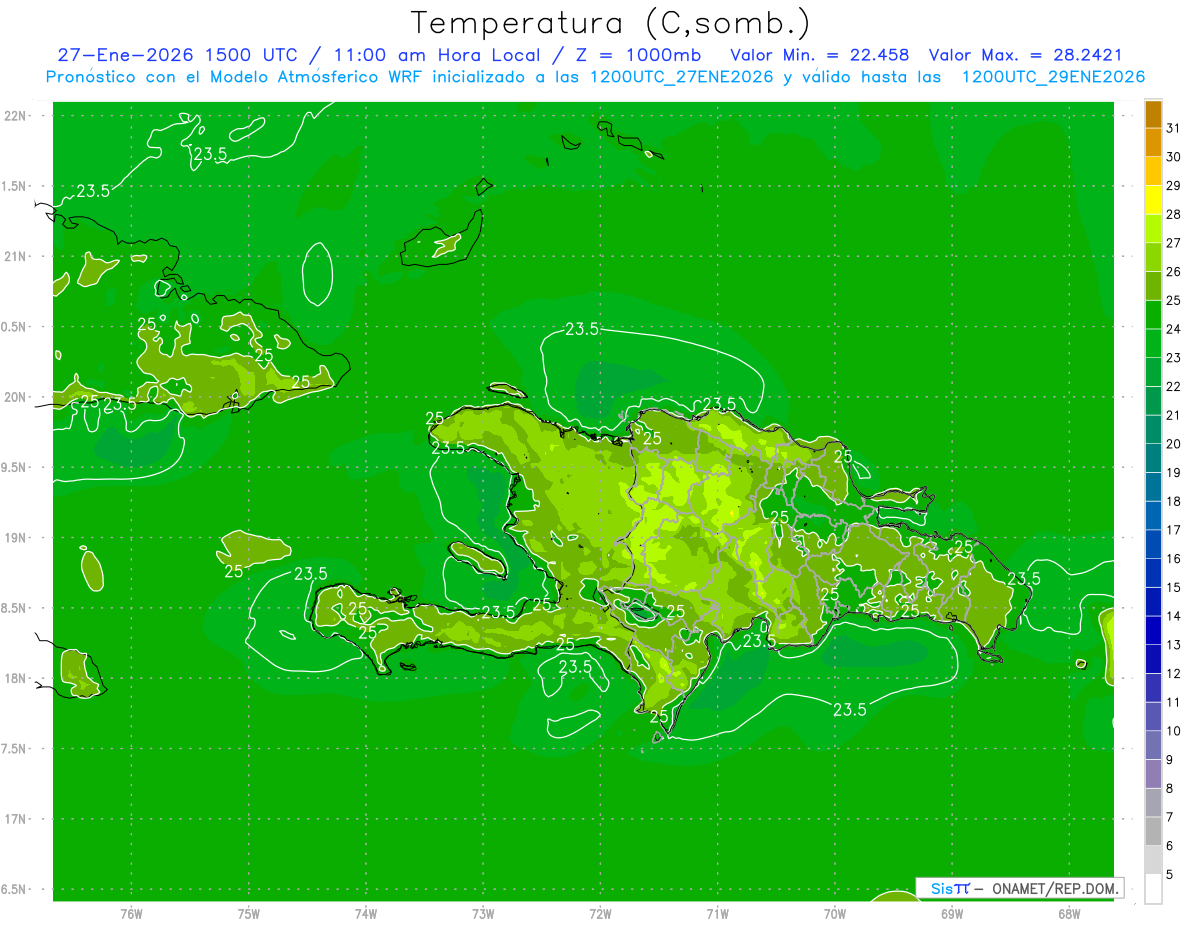The height and width of the screenshot is (927, 1200).
Task: Click the 74W longitude axis label
Action: point(366,913)
